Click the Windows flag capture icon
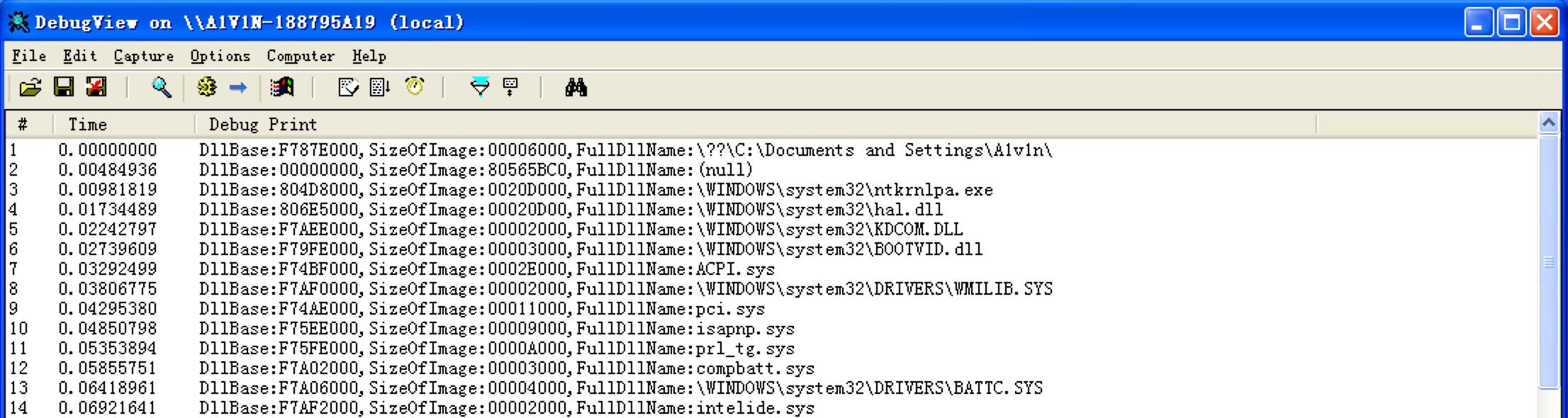 282,87
